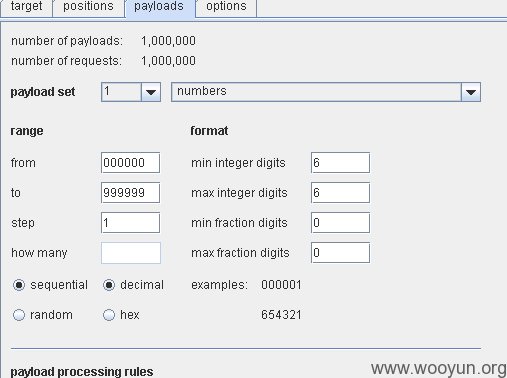Go to the options tab
Image resolution: width=507 pixels, height=378 pixels.
click(226, 7)
